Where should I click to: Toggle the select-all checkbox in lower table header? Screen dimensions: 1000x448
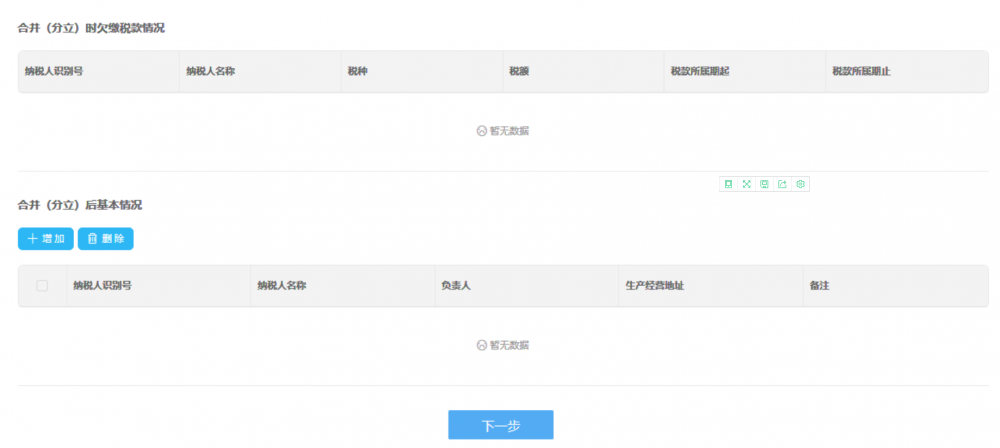(42, 286)
